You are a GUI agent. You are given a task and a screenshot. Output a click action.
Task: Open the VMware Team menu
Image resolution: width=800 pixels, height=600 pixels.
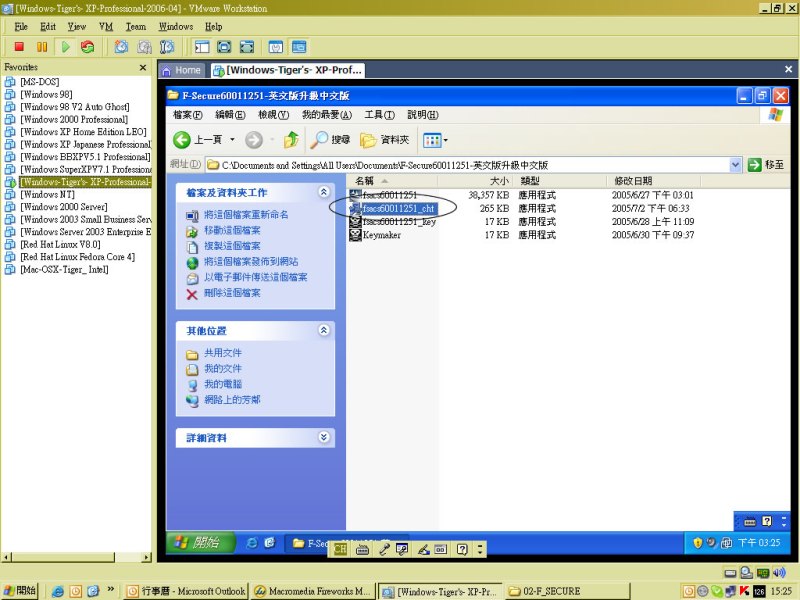[x=136, y=27]
